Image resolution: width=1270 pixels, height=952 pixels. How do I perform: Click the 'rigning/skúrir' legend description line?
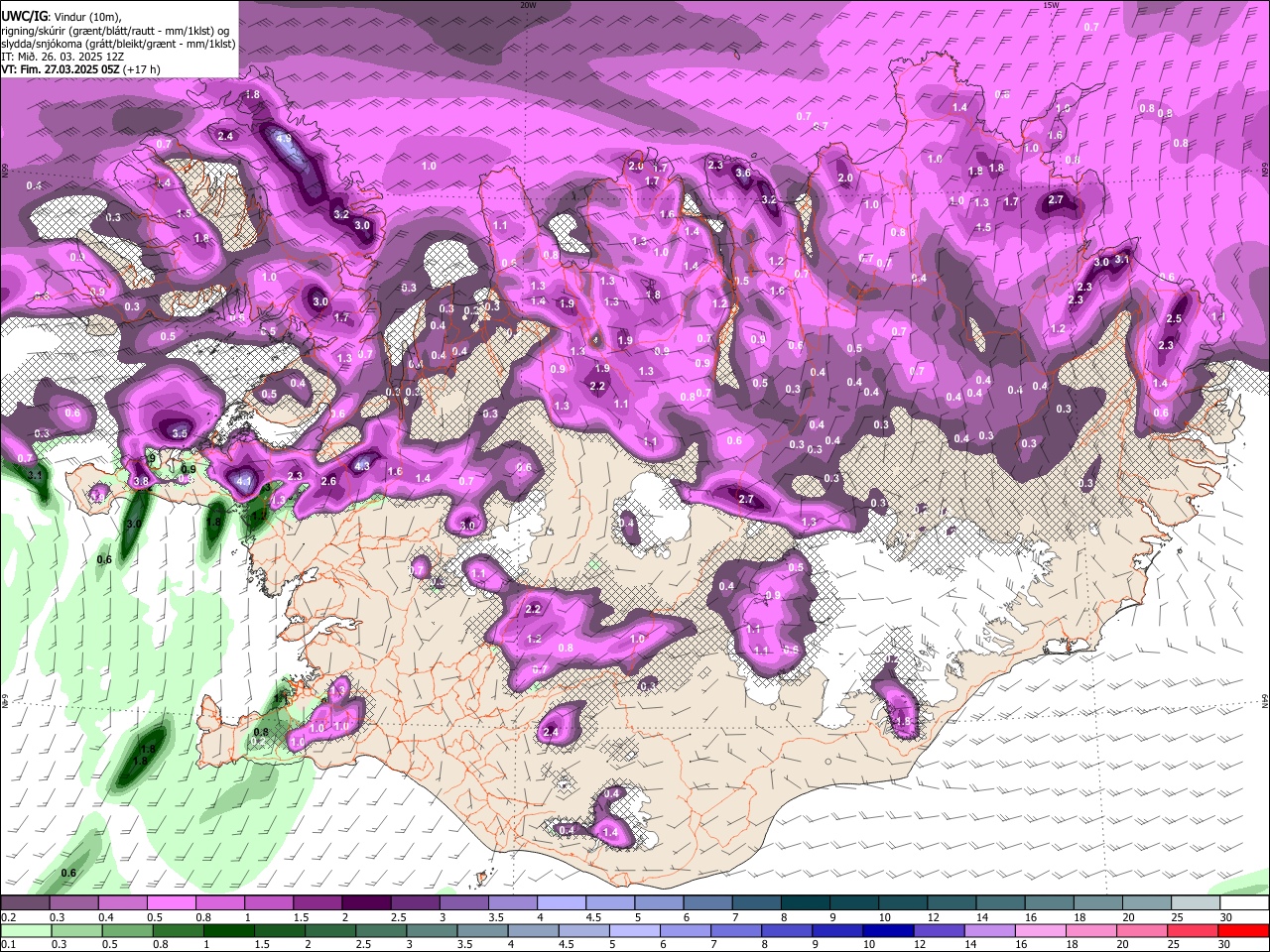tap(115, 31)
